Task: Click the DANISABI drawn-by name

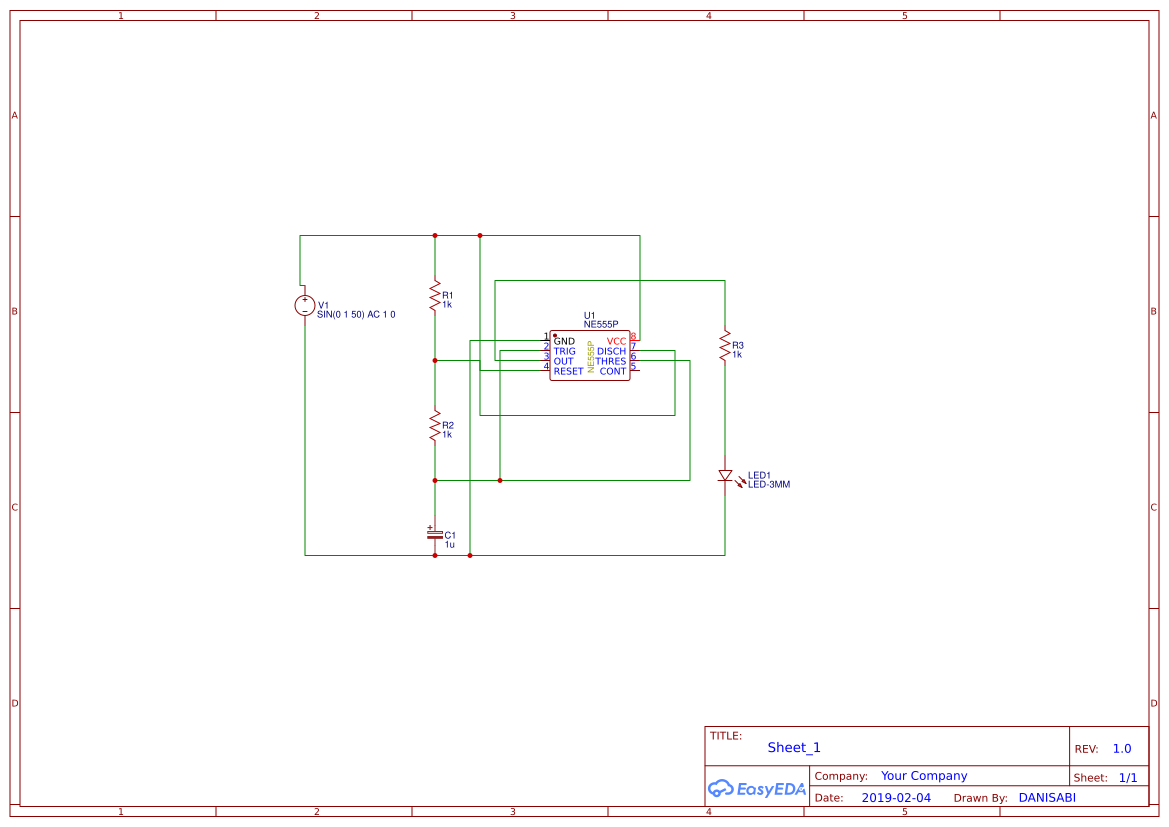Action: click(x=1047, y=798)
